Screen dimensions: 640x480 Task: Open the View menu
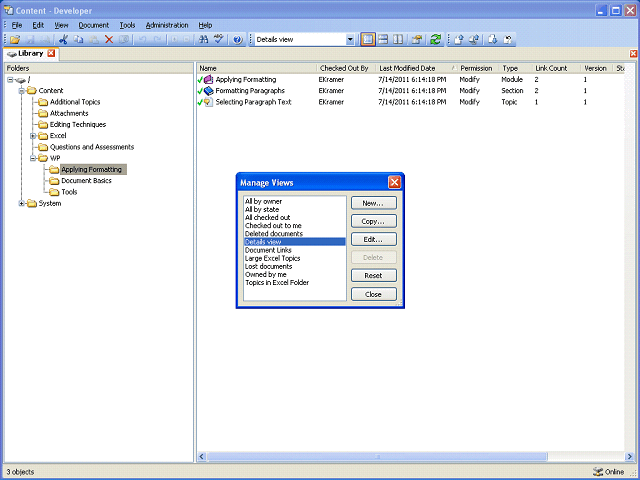(61, 25)
